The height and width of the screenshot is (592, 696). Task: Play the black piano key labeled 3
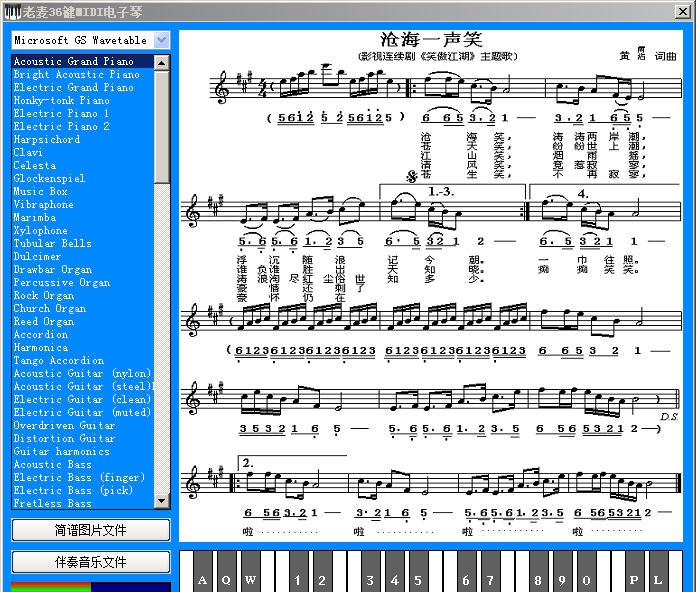coord(370,571)
